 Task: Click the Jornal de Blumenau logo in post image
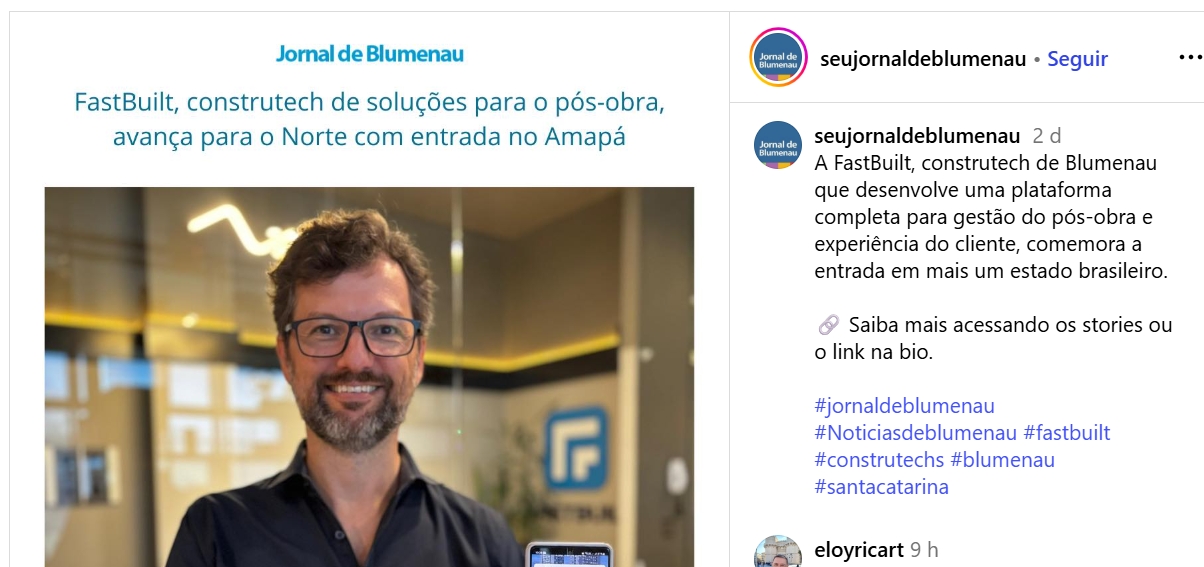pyautogui.click(x=370, y=54)
